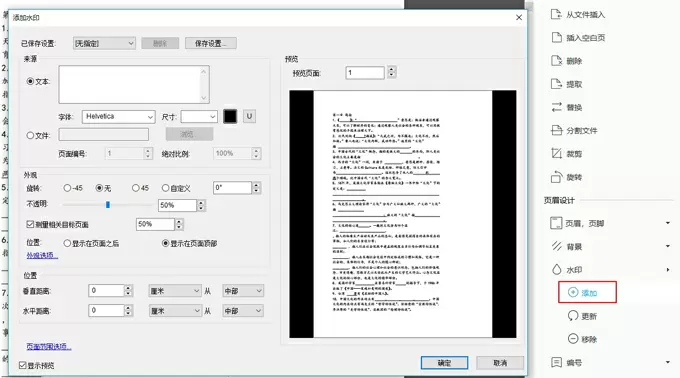The image size is (680, 378).
Task: Click the watermark 更新 (update) icon
Action: (573, 316)
